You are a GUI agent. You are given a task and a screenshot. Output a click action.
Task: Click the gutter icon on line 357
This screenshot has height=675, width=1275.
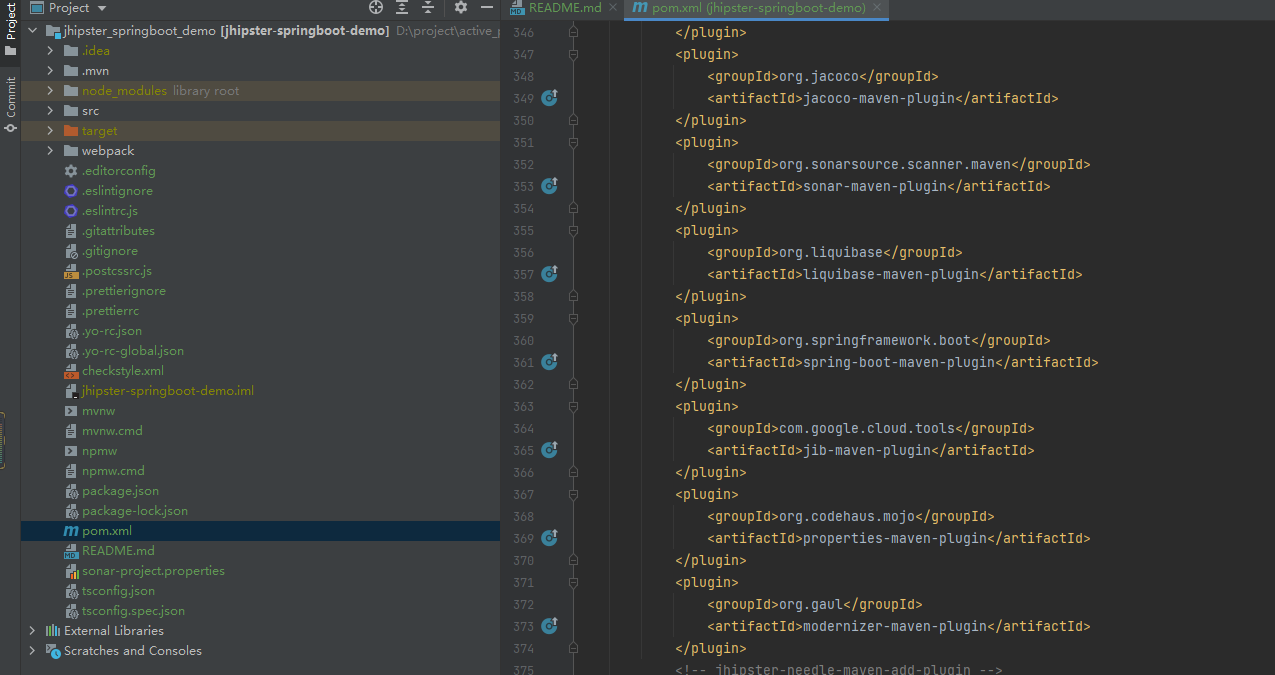point(549,274)
